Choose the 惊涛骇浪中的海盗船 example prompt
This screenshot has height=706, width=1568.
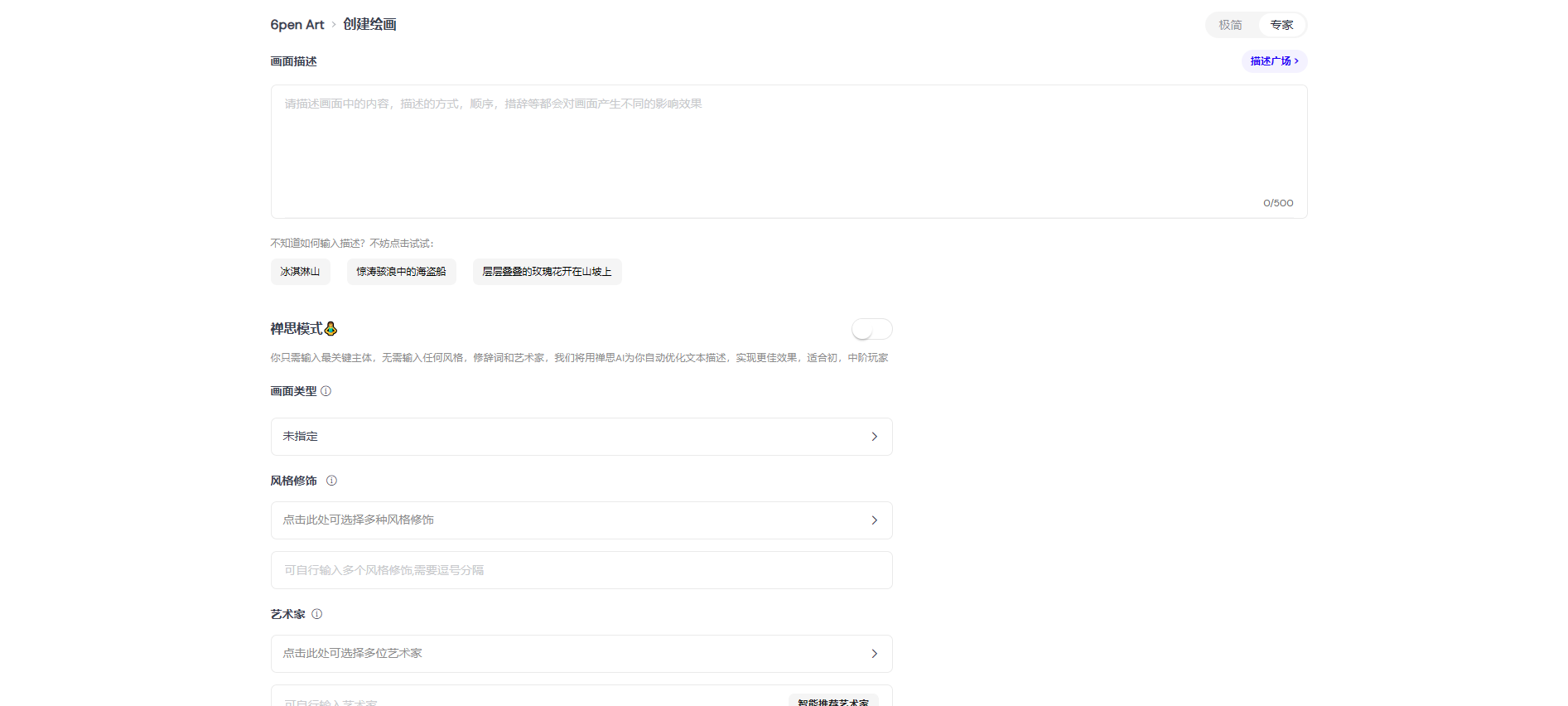401,272
